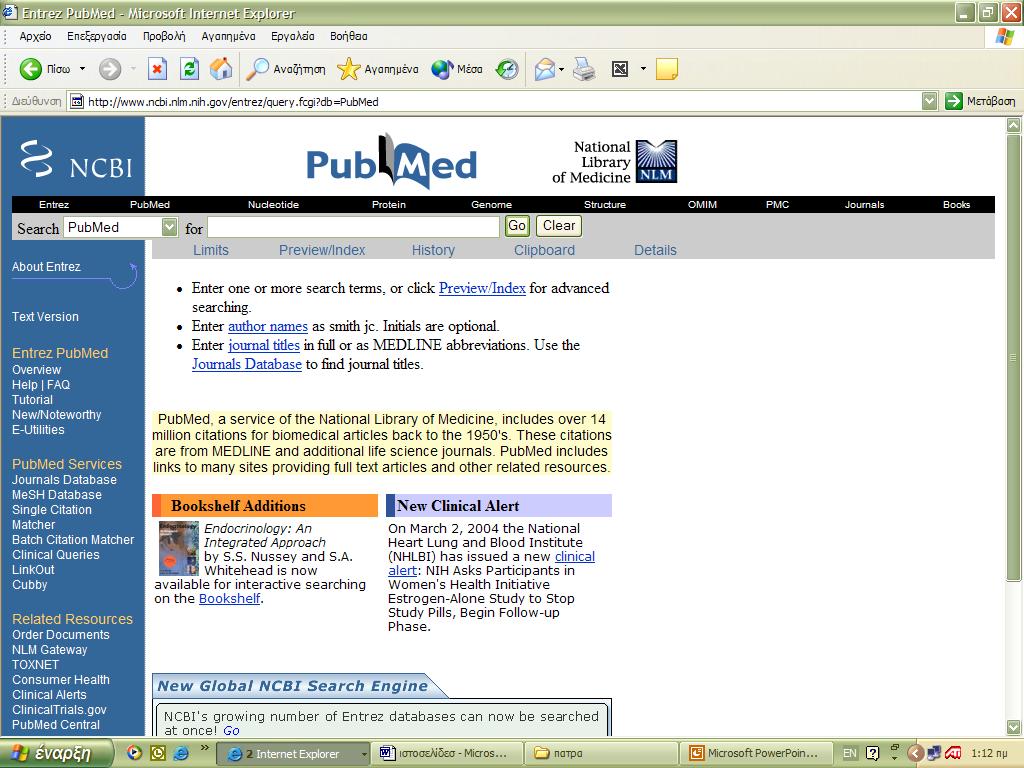Image resolution: width=1024 pixels, height=768 pixels.
Task: Follow the author names link
Action: (x=268, y=326)
